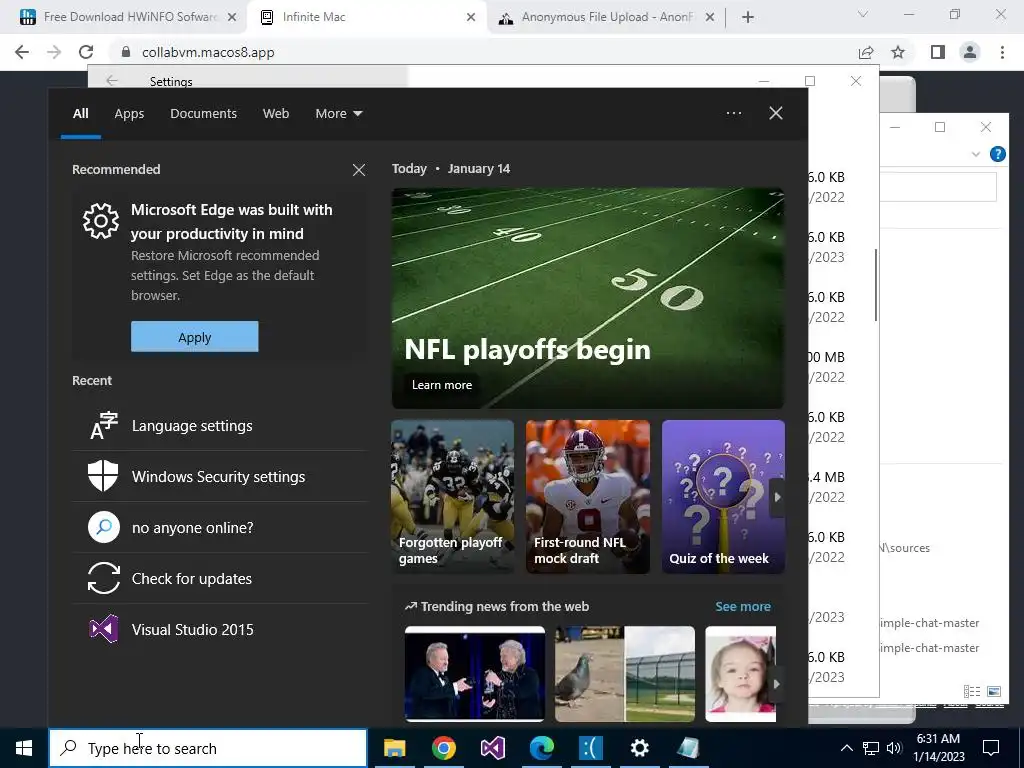
Task: Open the Forgotten playoff games card
Action: point(453,496)
